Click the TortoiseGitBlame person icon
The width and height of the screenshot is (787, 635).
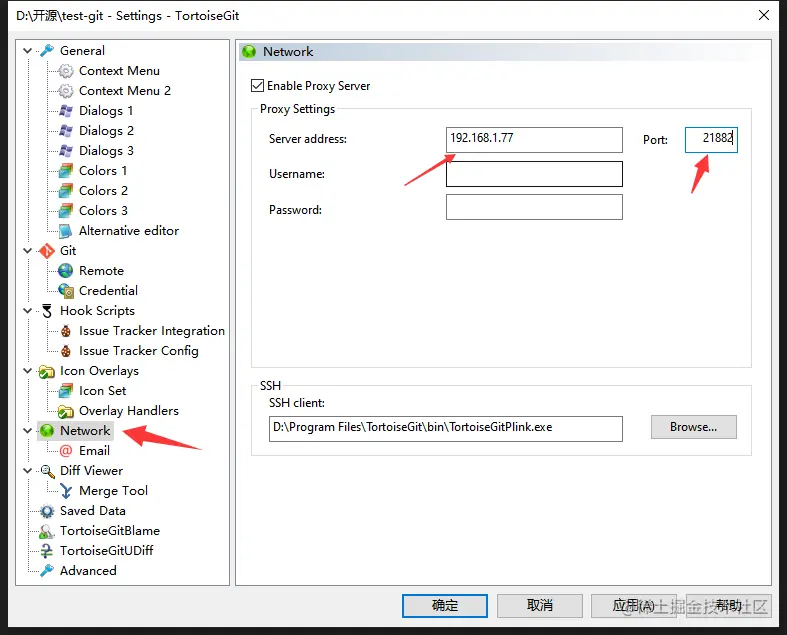tap(47, 531)
